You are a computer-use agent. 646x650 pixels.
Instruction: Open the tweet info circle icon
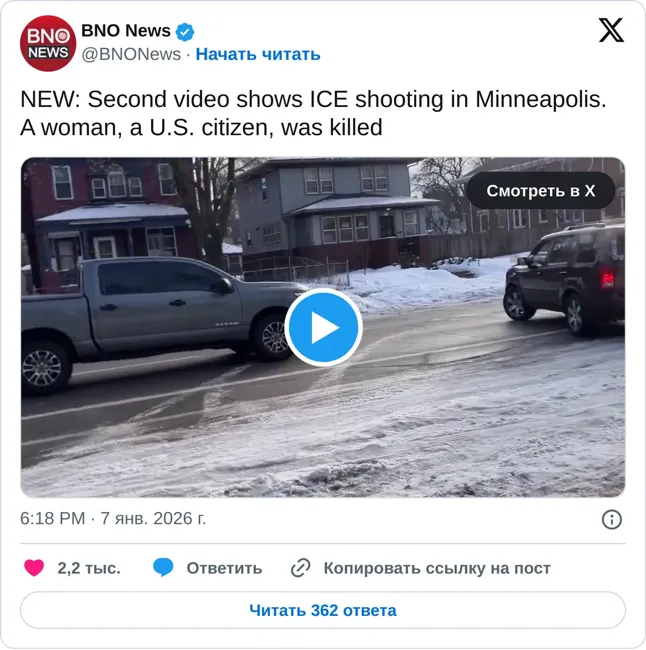[x=612, y=519]
